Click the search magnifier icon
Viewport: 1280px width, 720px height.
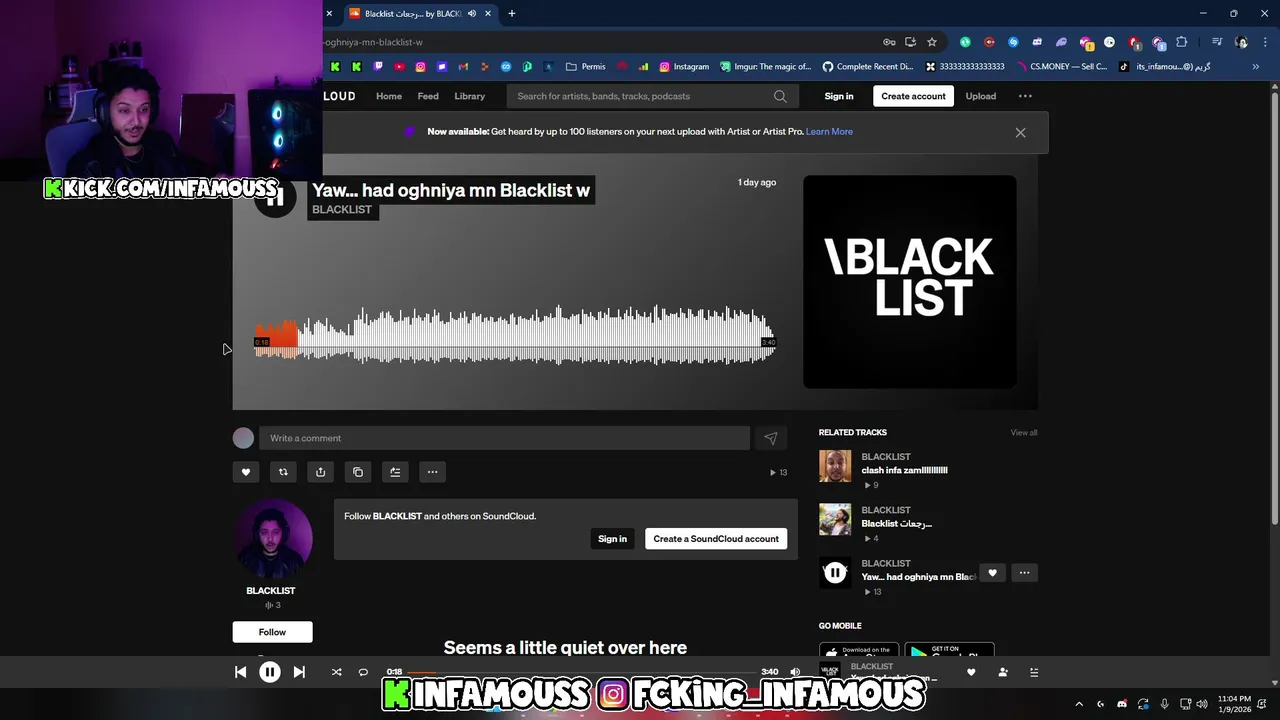click(x=780, y=96)
